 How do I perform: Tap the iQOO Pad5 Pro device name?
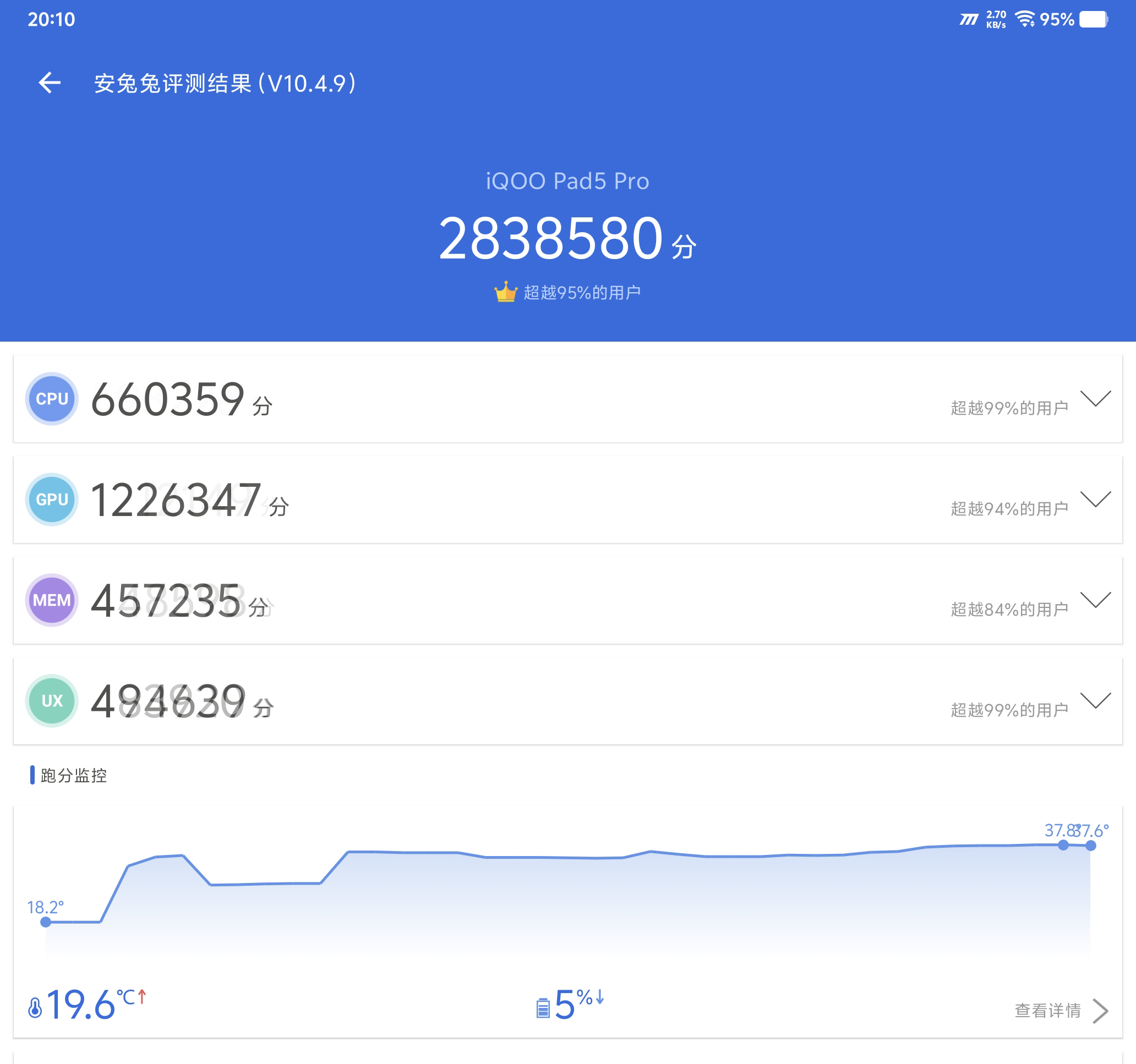tap(567, 181)
